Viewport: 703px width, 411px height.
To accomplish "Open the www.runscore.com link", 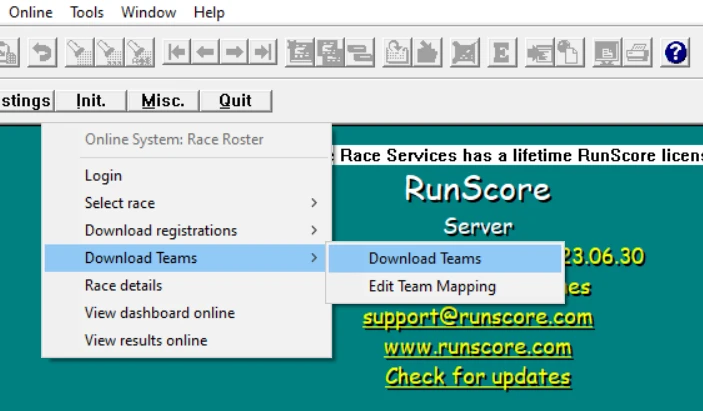I will click(x=478, y=348).
